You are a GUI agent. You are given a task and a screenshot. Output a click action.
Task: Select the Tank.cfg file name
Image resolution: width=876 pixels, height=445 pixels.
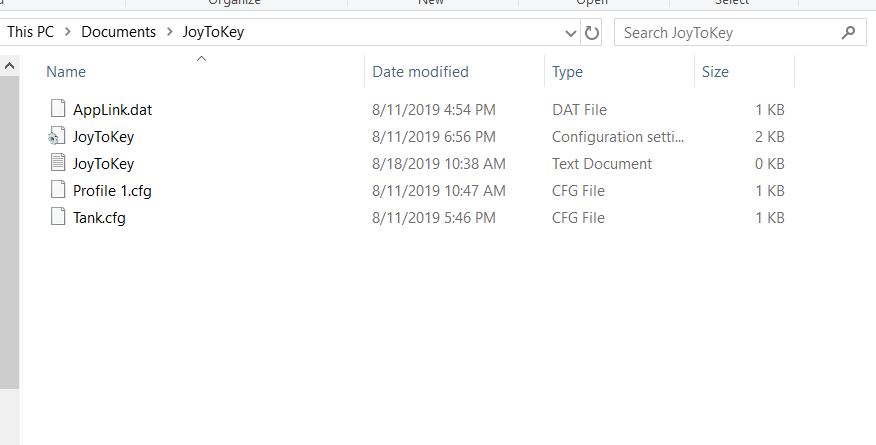99,217
